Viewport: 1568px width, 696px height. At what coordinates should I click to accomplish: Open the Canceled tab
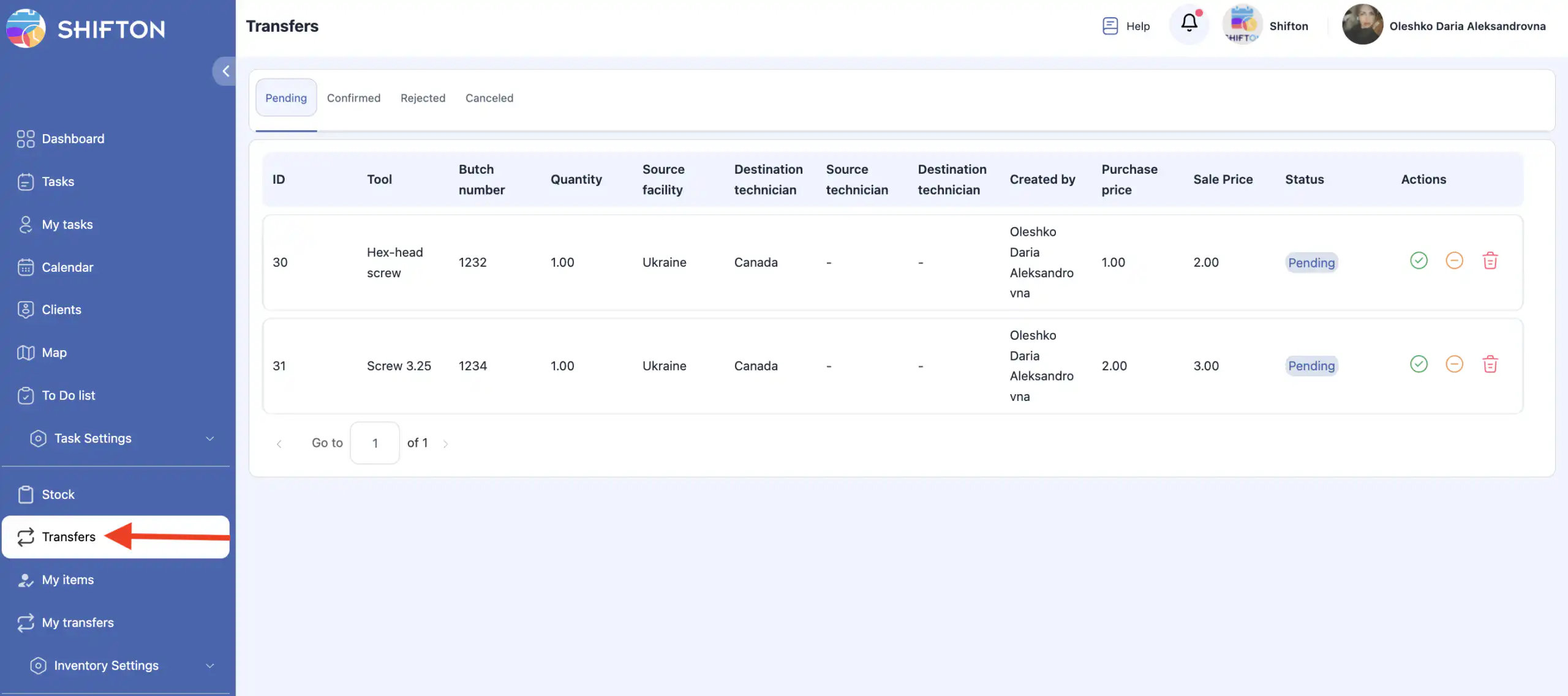489,98
